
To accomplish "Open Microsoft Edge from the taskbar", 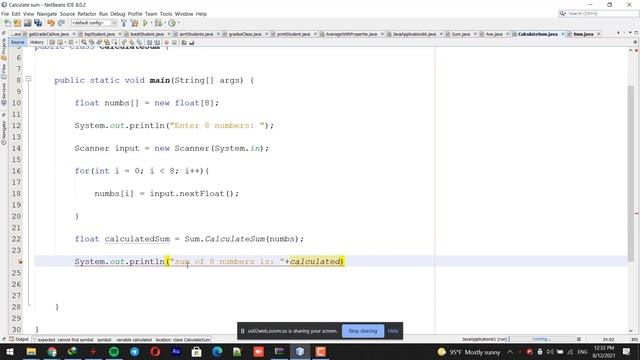I will (217, 351).
